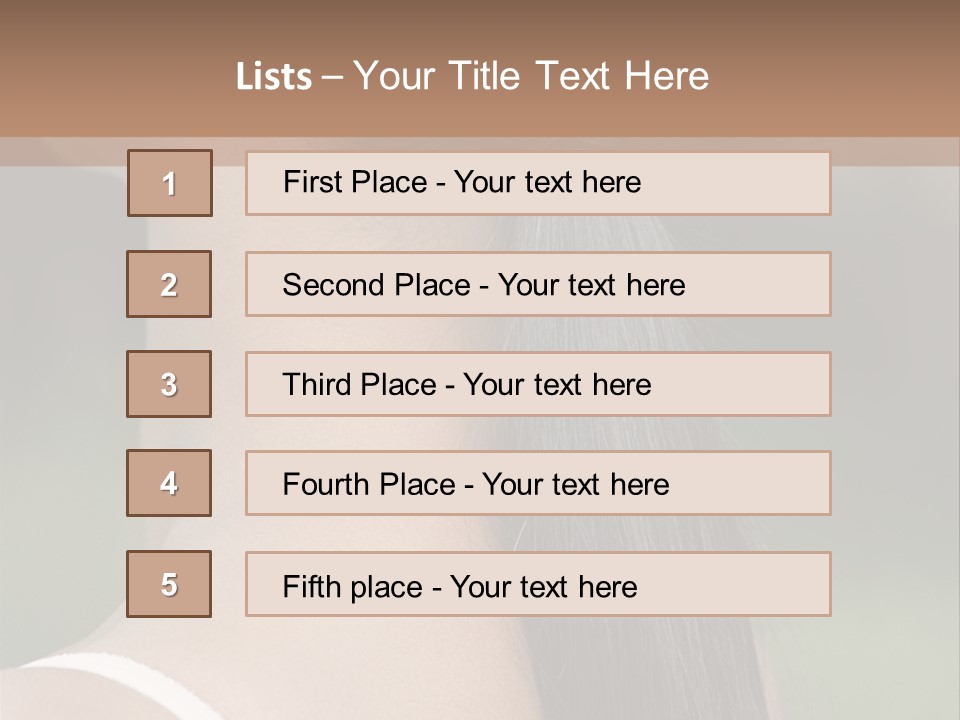Click 'Your text here' in second row
The image size is (960, 720).
point(591,285)
